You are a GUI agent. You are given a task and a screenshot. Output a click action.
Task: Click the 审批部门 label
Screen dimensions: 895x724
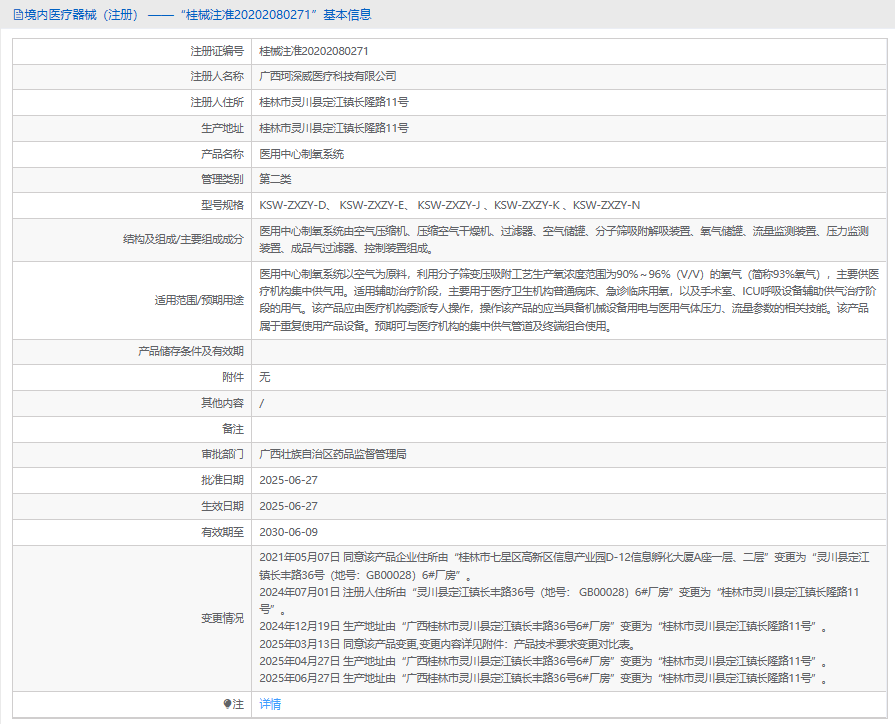(x=222, y=454)
